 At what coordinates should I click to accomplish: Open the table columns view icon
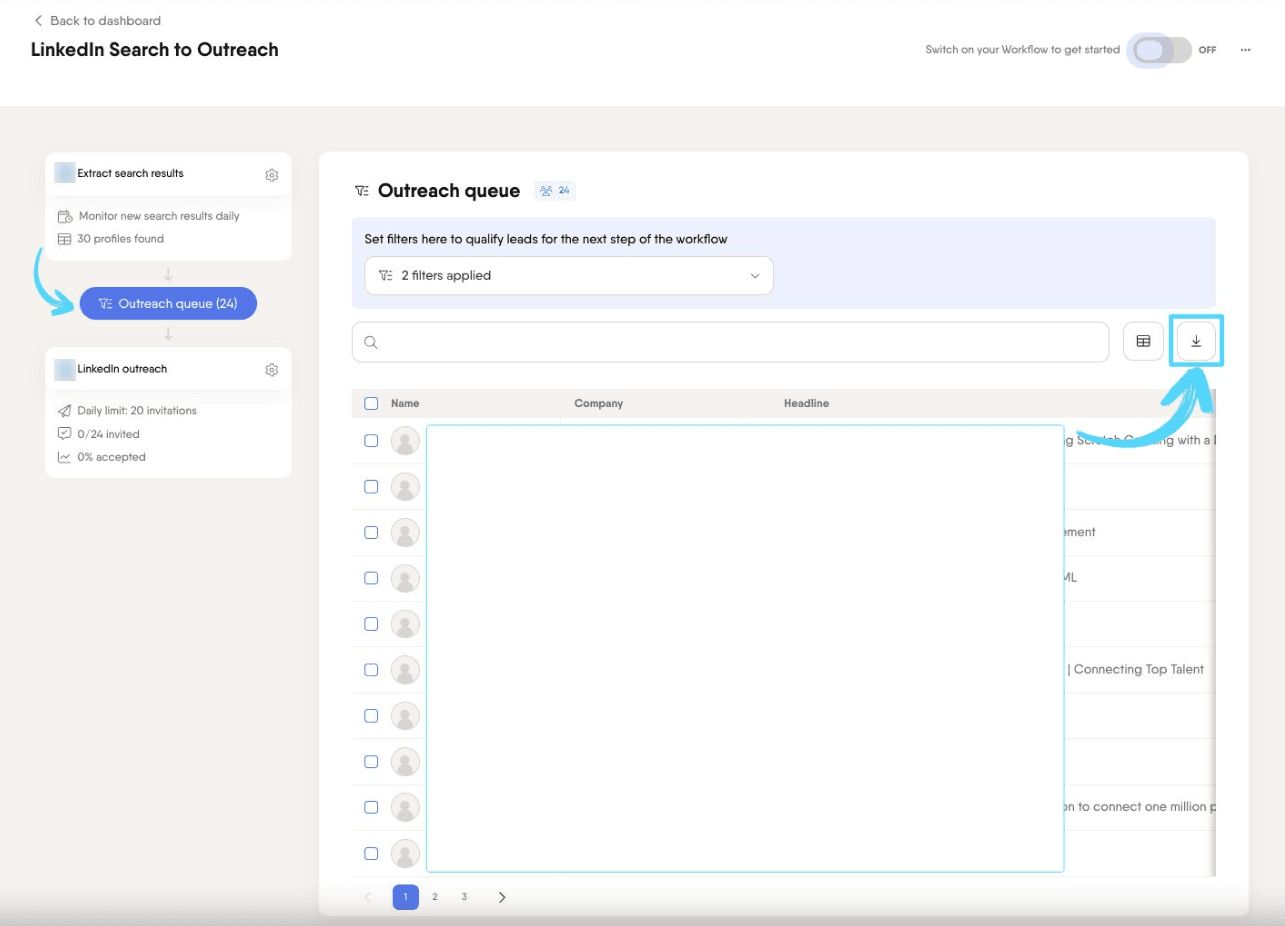(1143, 342)
